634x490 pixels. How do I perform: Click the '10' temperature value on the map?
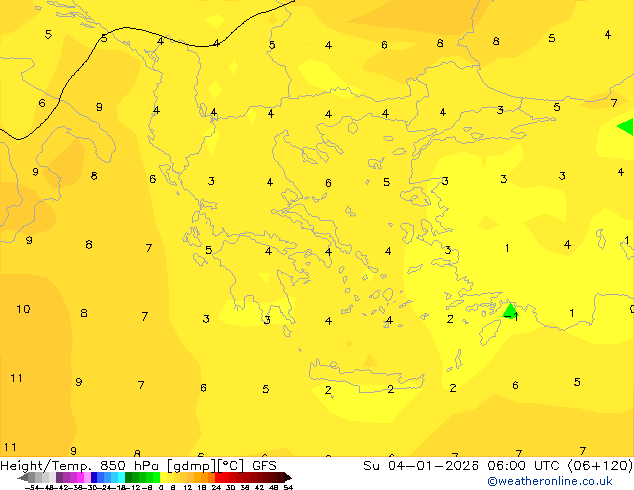point(23,309)
